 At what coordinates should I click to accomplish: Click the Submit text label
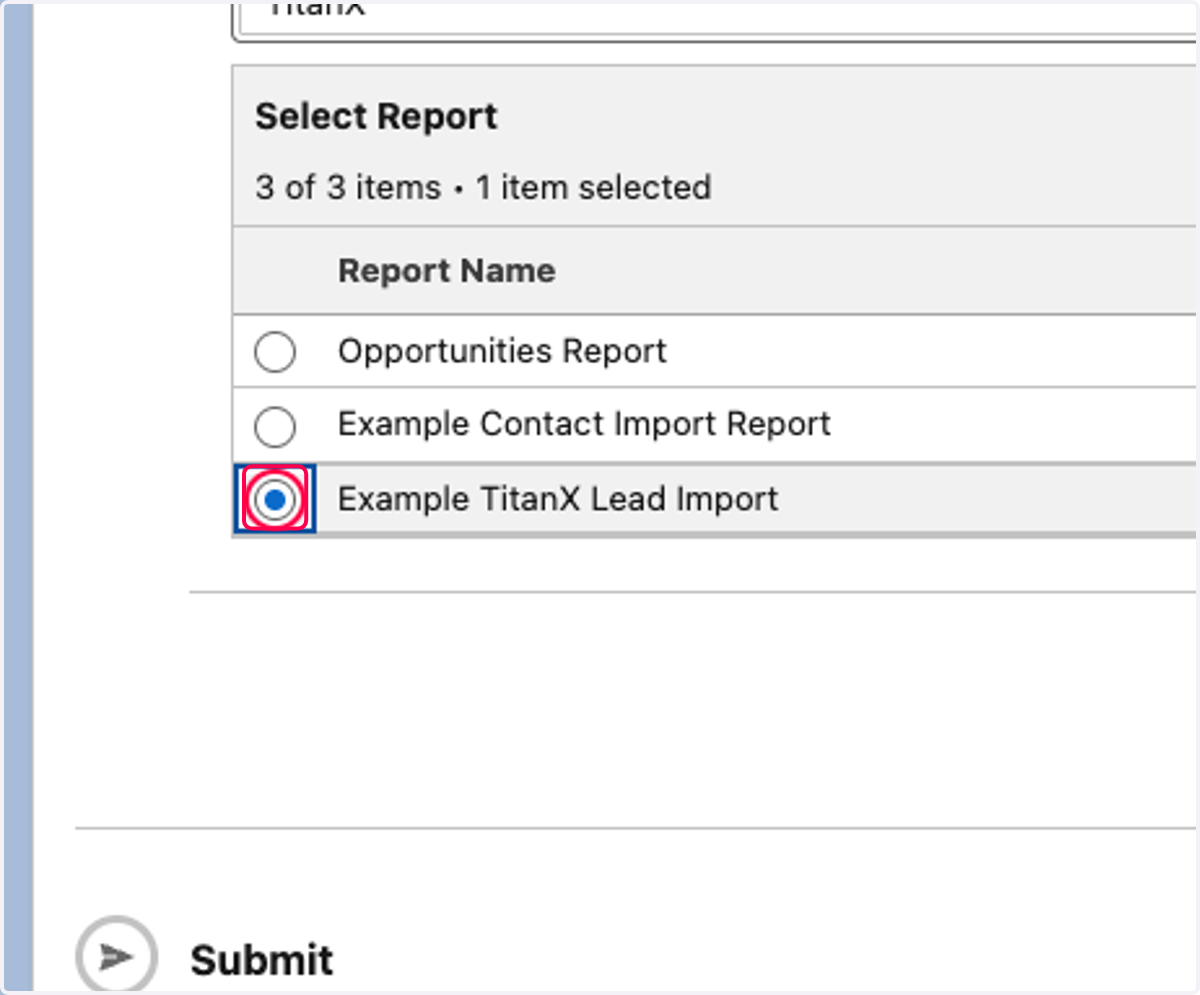(261, 960)
